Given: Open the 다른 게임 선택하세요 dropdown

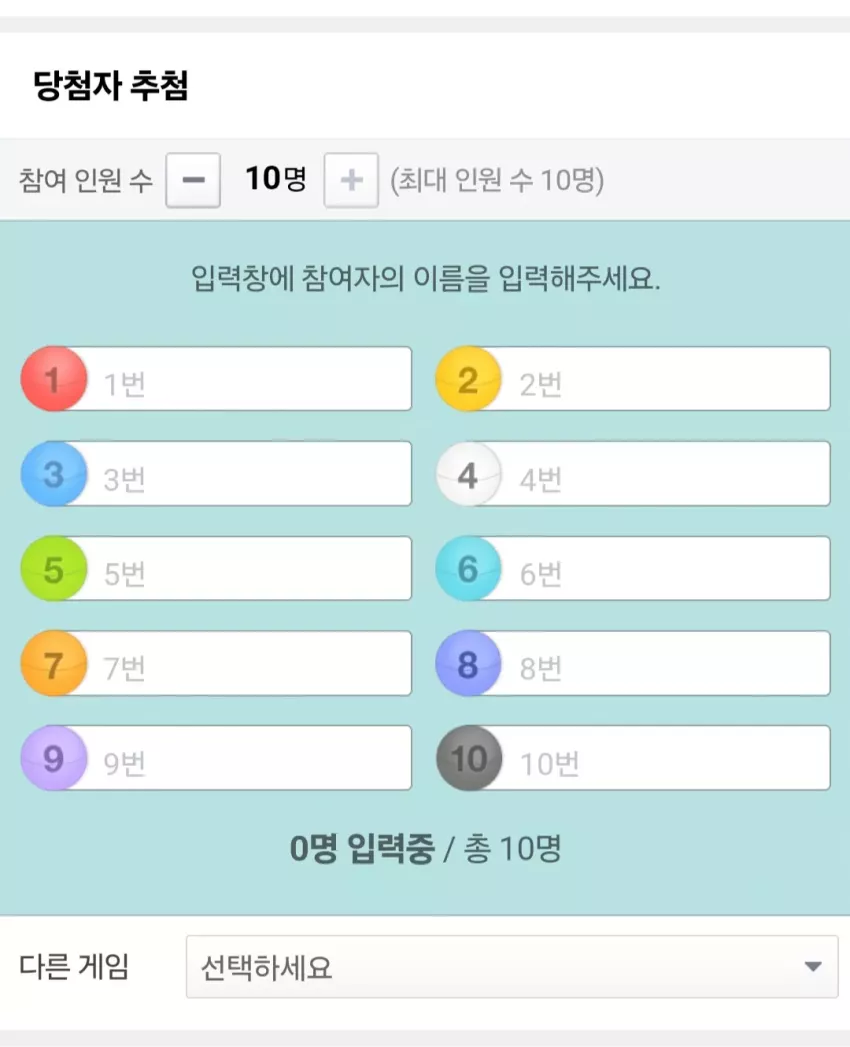Looking at the screenshot, I should point(511,966).
